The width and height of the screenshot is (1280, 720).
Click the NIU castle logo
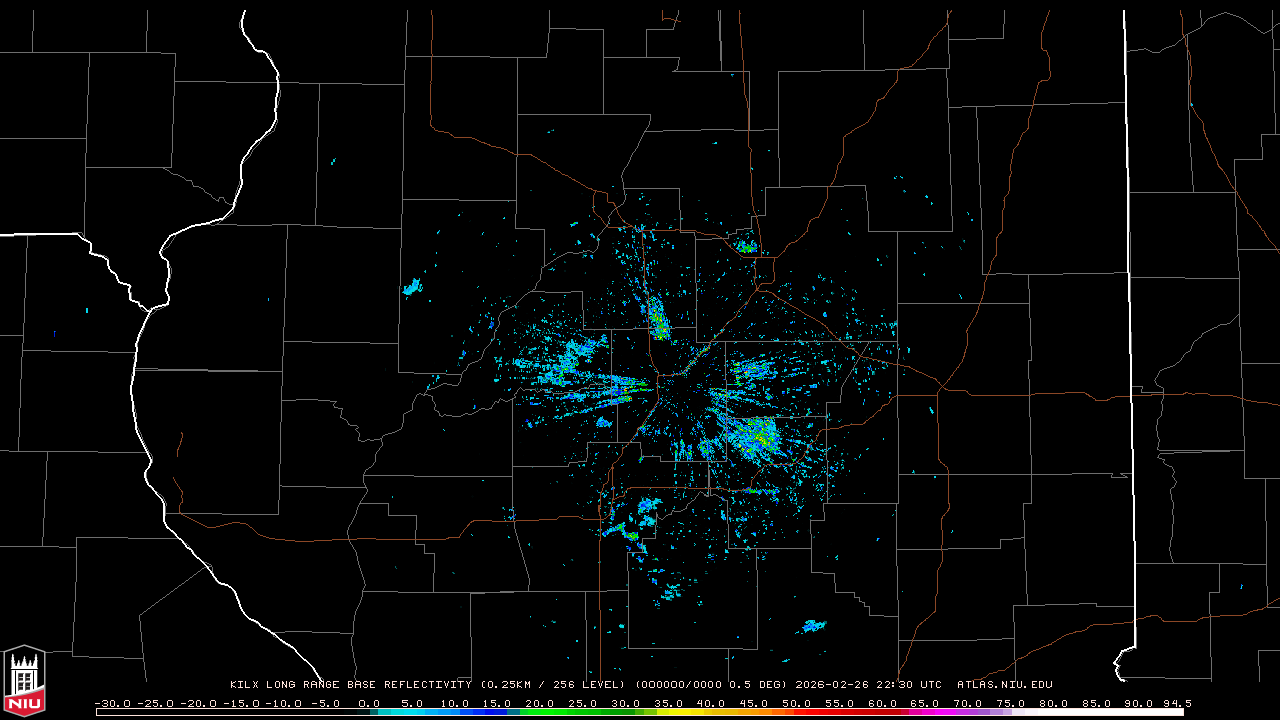tap(24, 680)
